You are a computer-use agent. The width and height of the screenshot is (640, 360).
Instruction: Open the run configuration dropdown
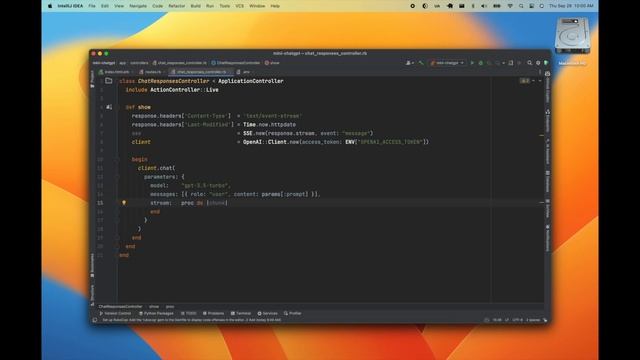pyautogui.click(x=447, y=63)
